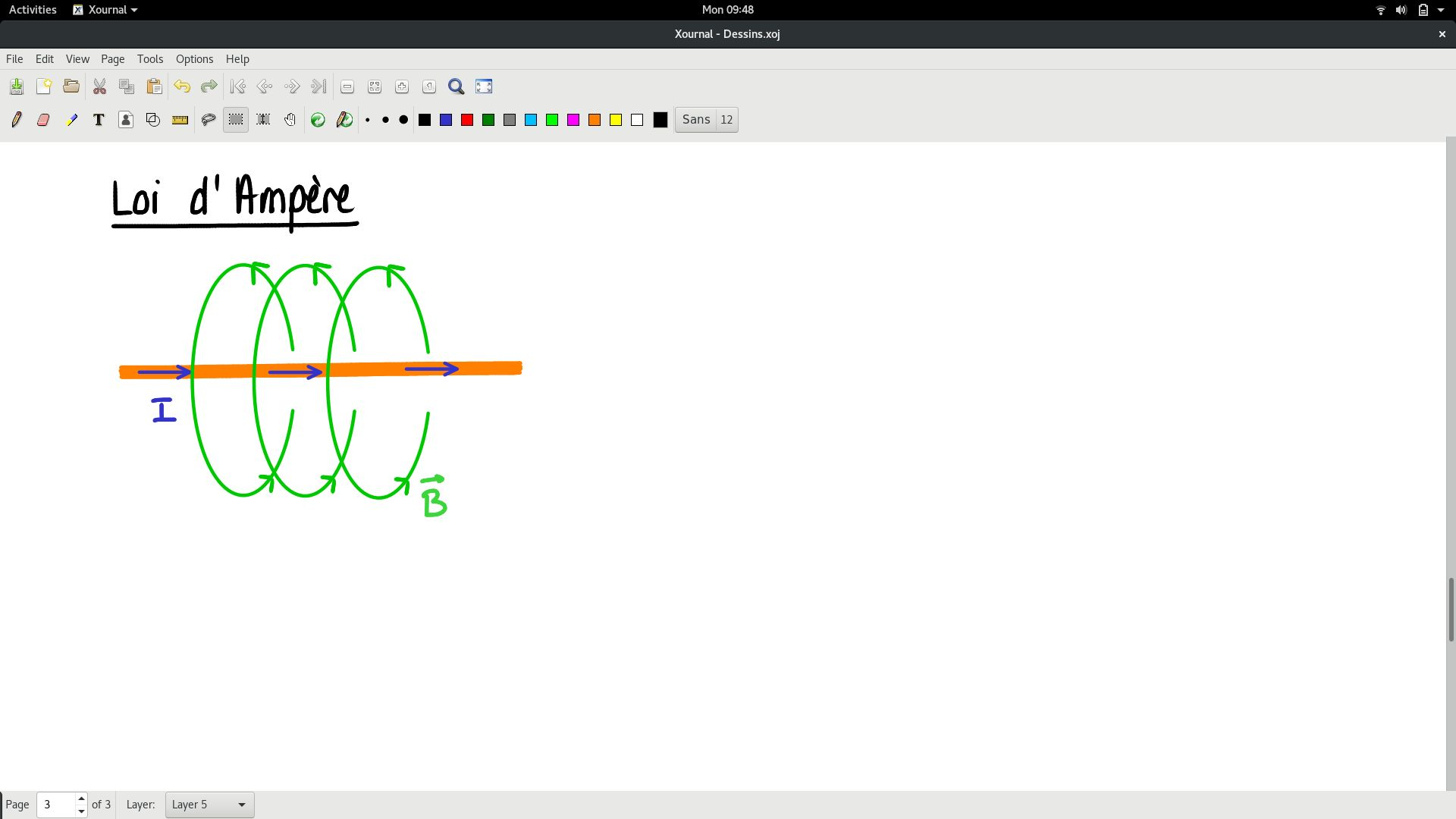Image resolution: width=1456 pixels, height=819 pixels.
Task: Select the Eraser tool
Action: 43,120
